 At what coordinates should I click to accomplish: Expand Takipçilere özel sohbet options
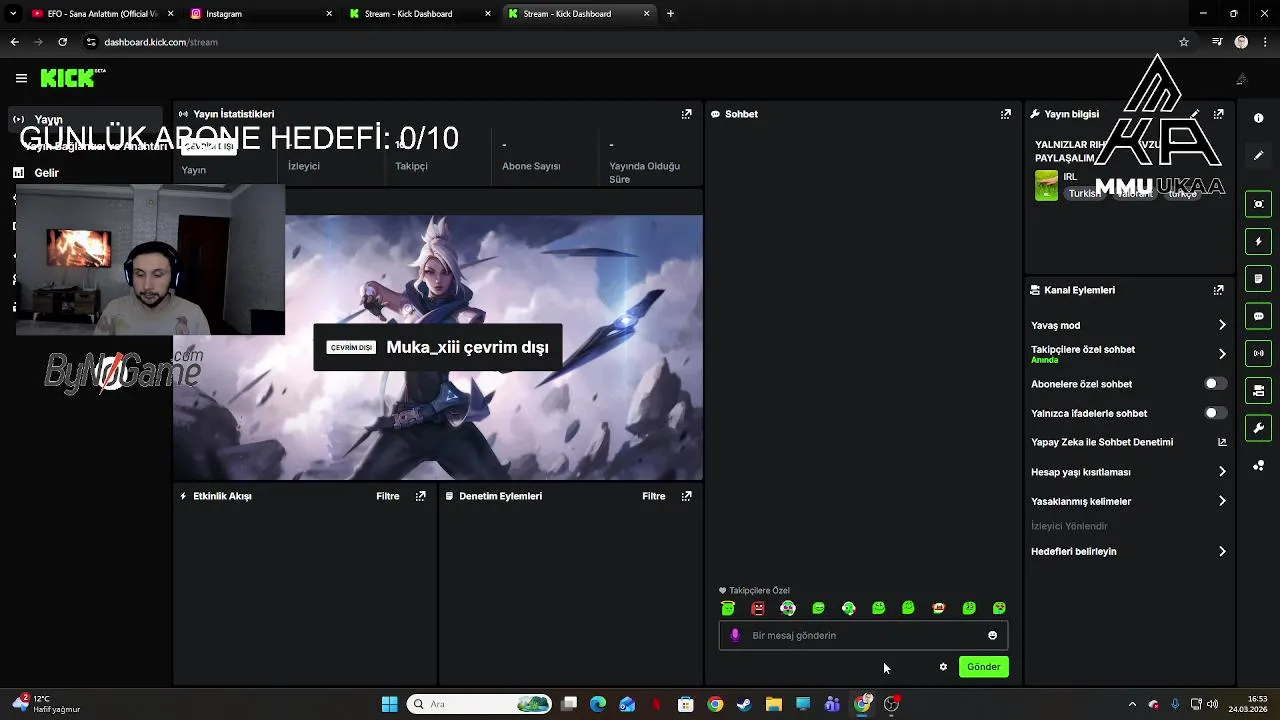coord(1128,354)
